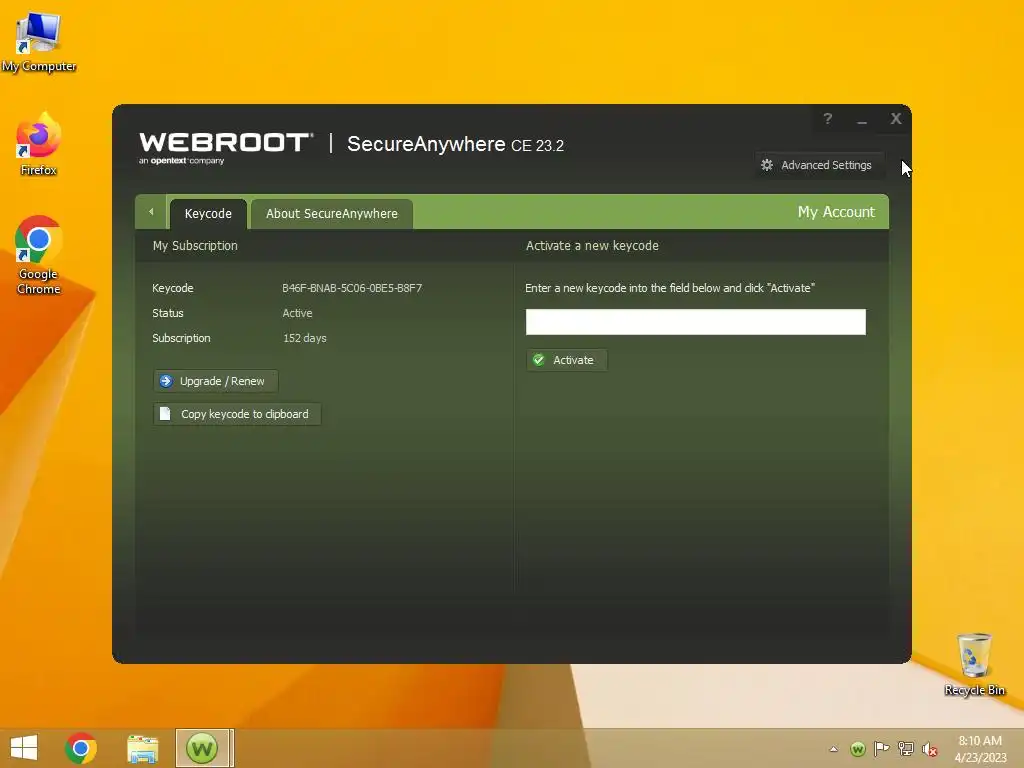Close the Webroot SecureAnywhere window
This screenshot has height=768, width=1024.
click(x=896, y=119)
